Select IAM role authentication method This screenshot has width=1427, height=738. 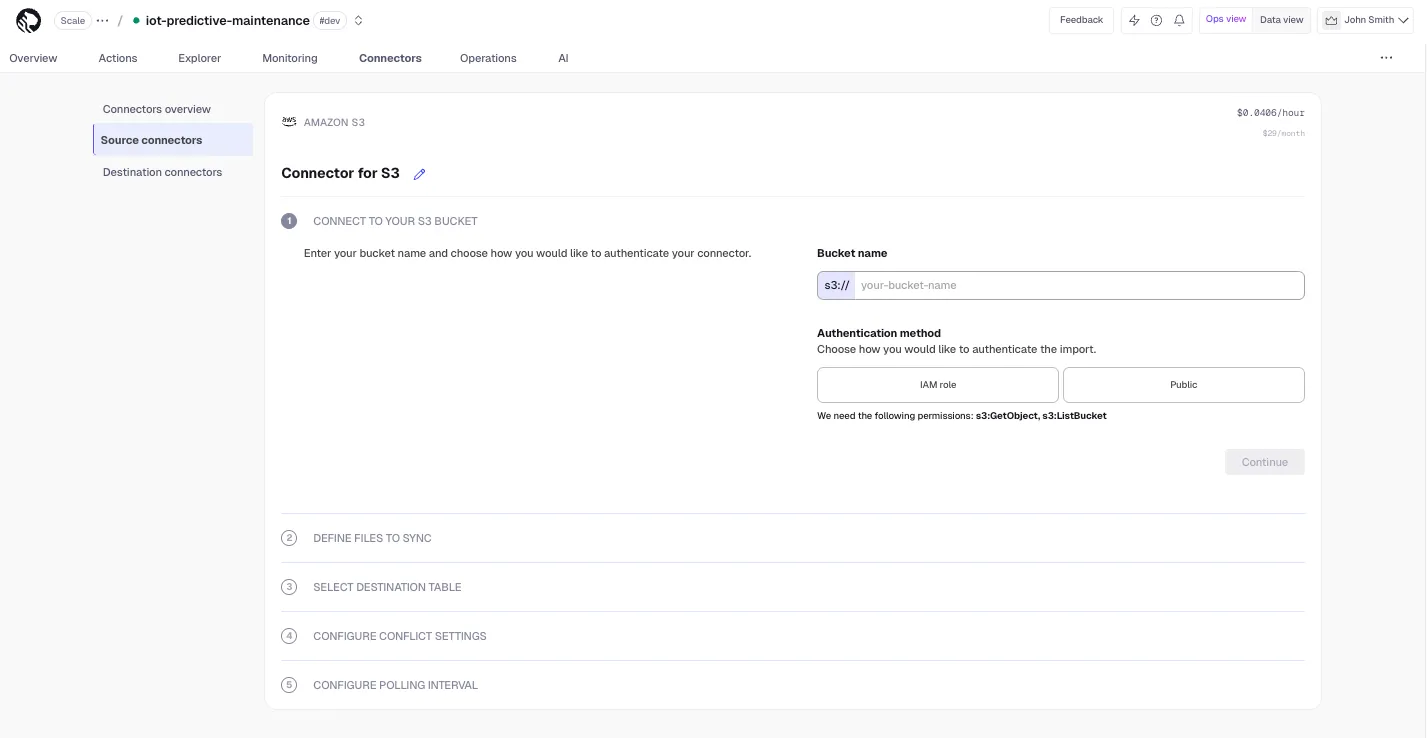click(x=938, y=385)
